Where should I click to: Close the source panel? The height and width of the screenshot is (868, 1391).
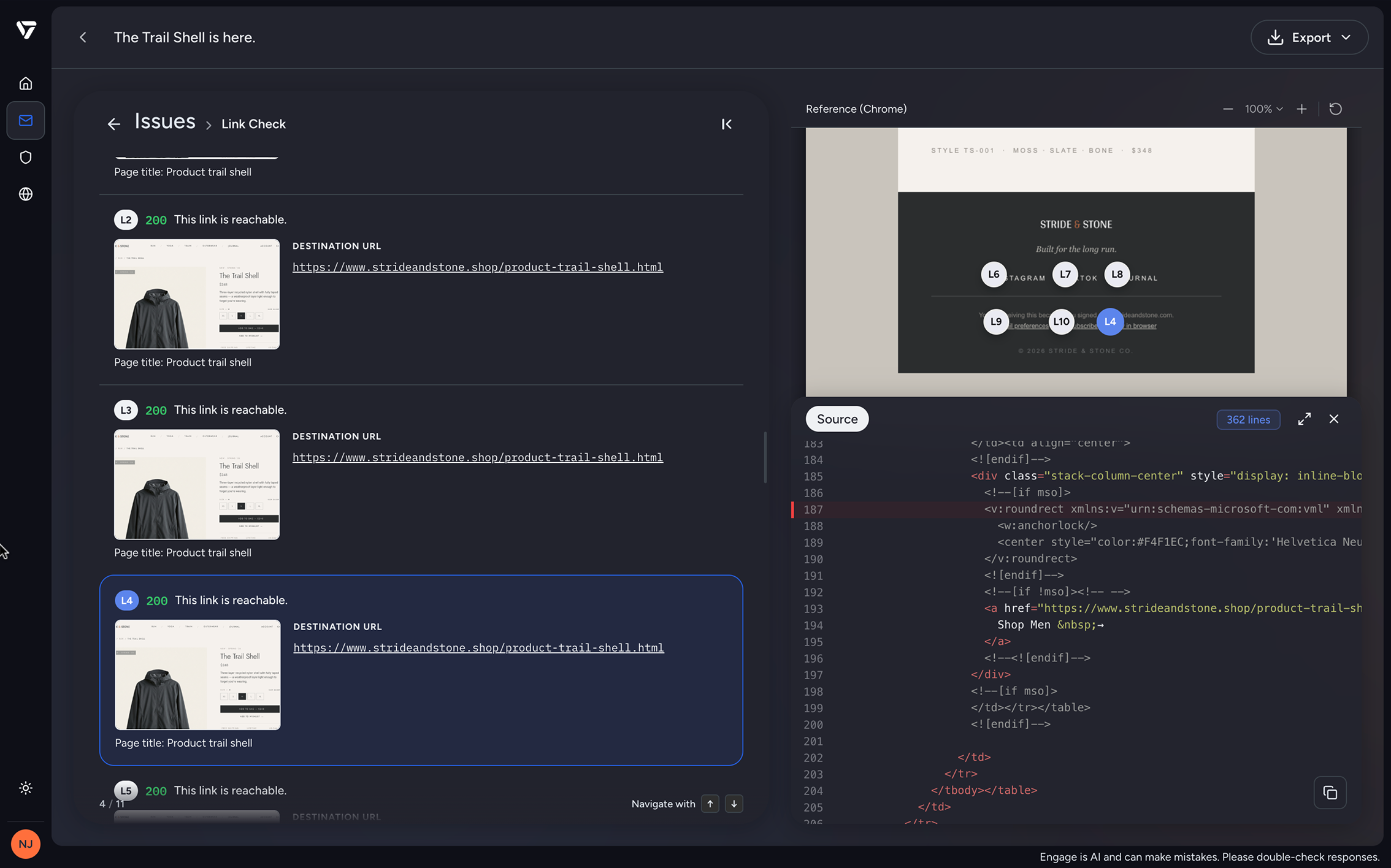1334,419
